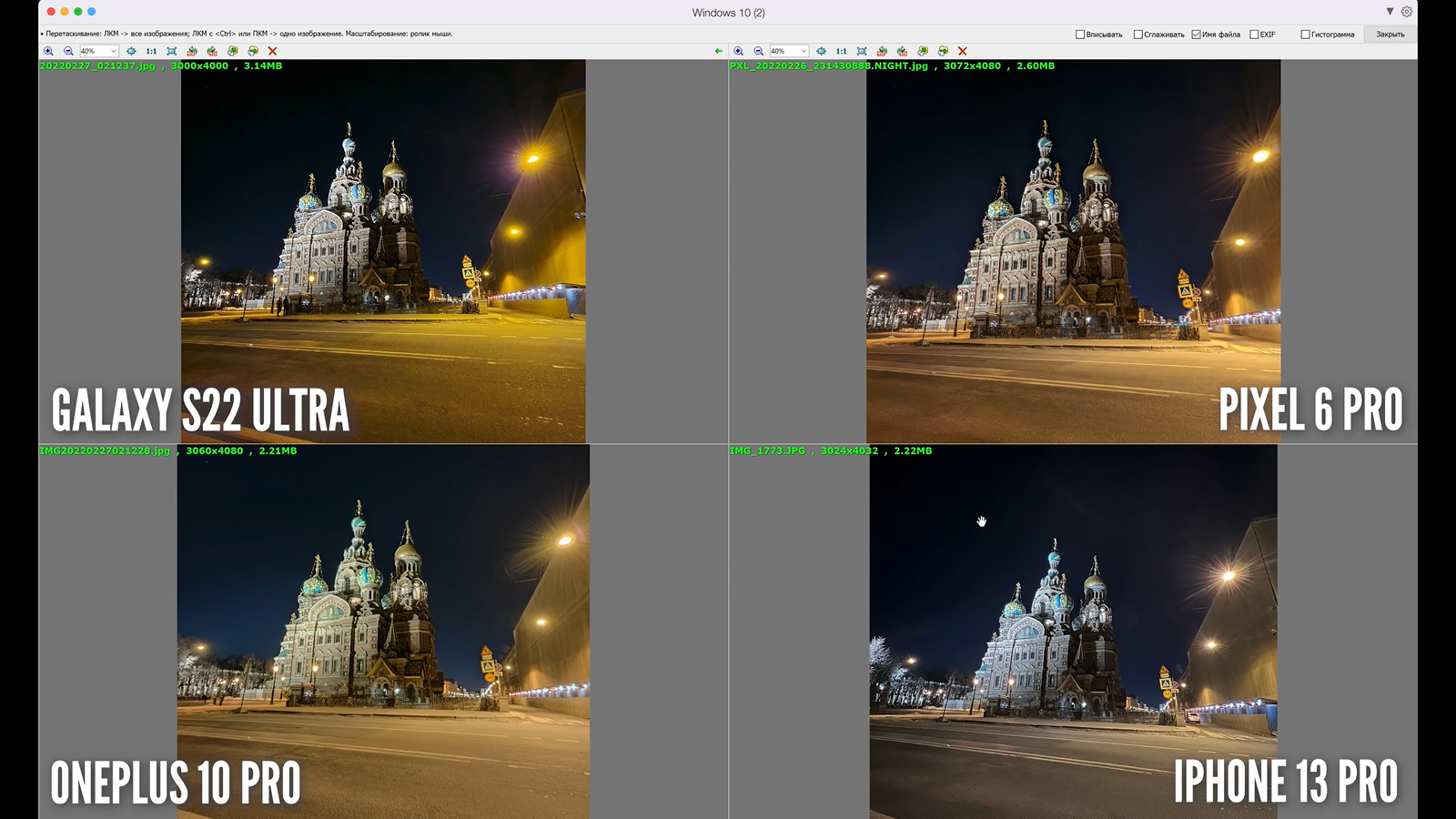Enable the Сглаживать checkbox

coord(1137,35)
